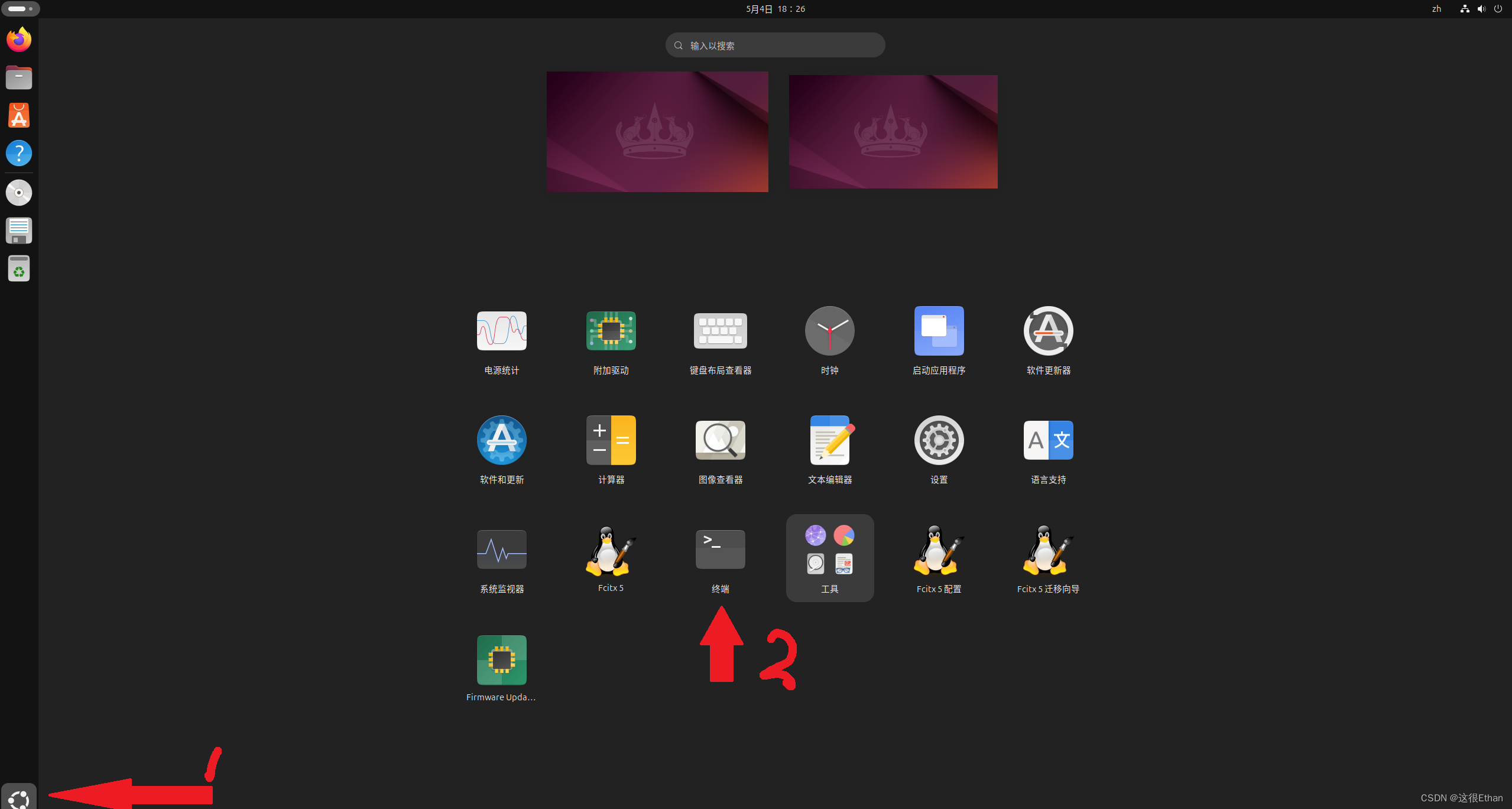Launch the 系统监视器 system monitor
The width and height of the screenshot is (1512, 809).
pyautogui.click(x=501, y=550)
